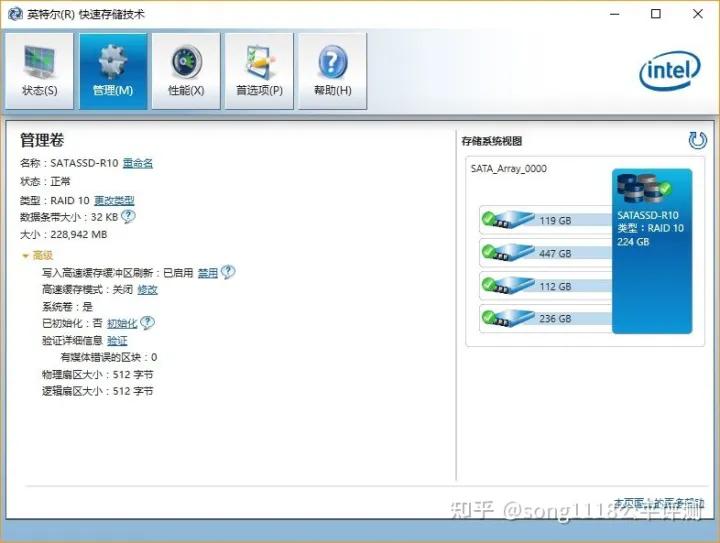720x543 pixels.
Task: Click the Intel logo
Action: click(670, 70)
